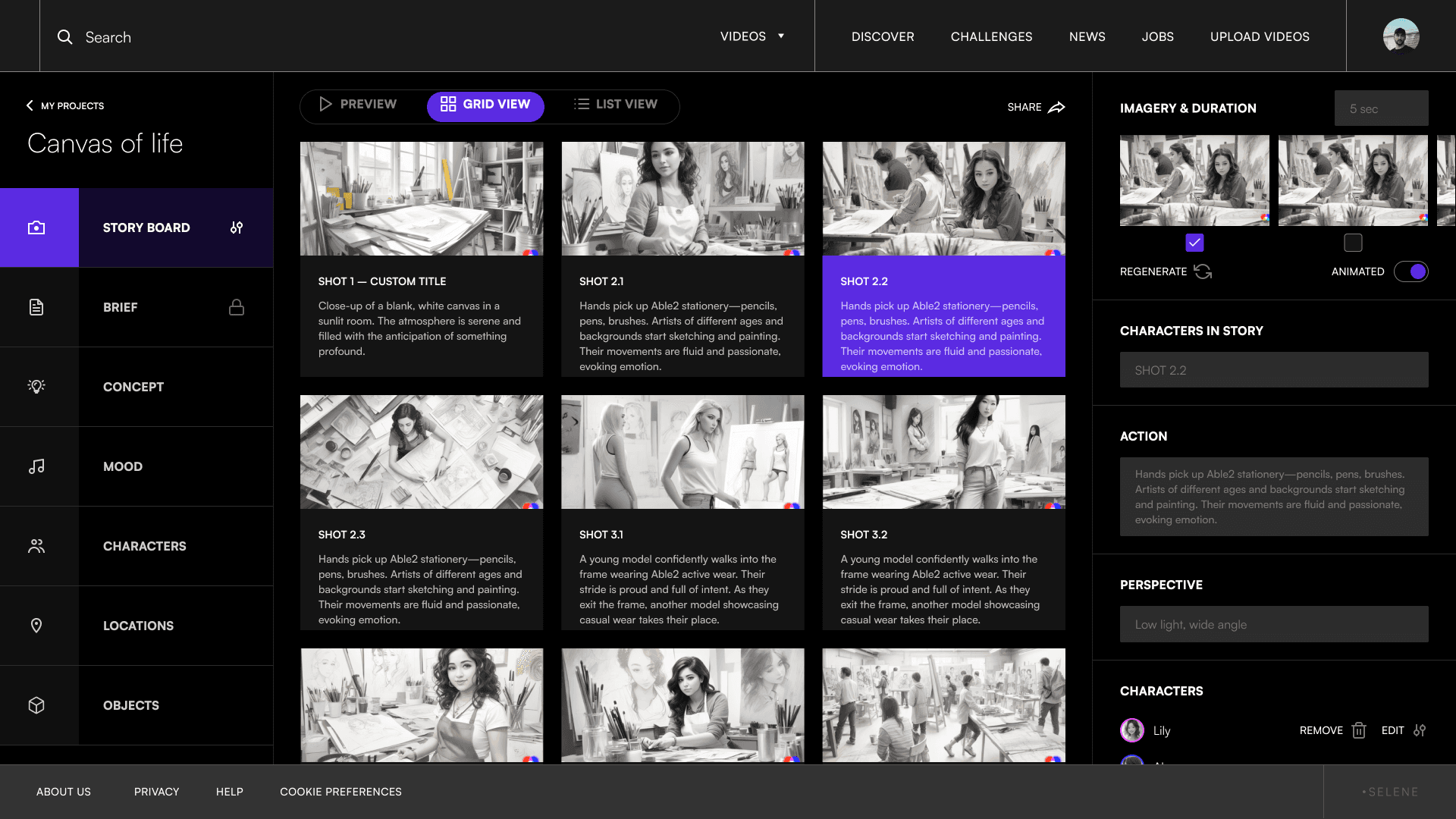This screenshot has width=1456, height=819.
Task: Click the Characters people icon
Action: (36, 546)
